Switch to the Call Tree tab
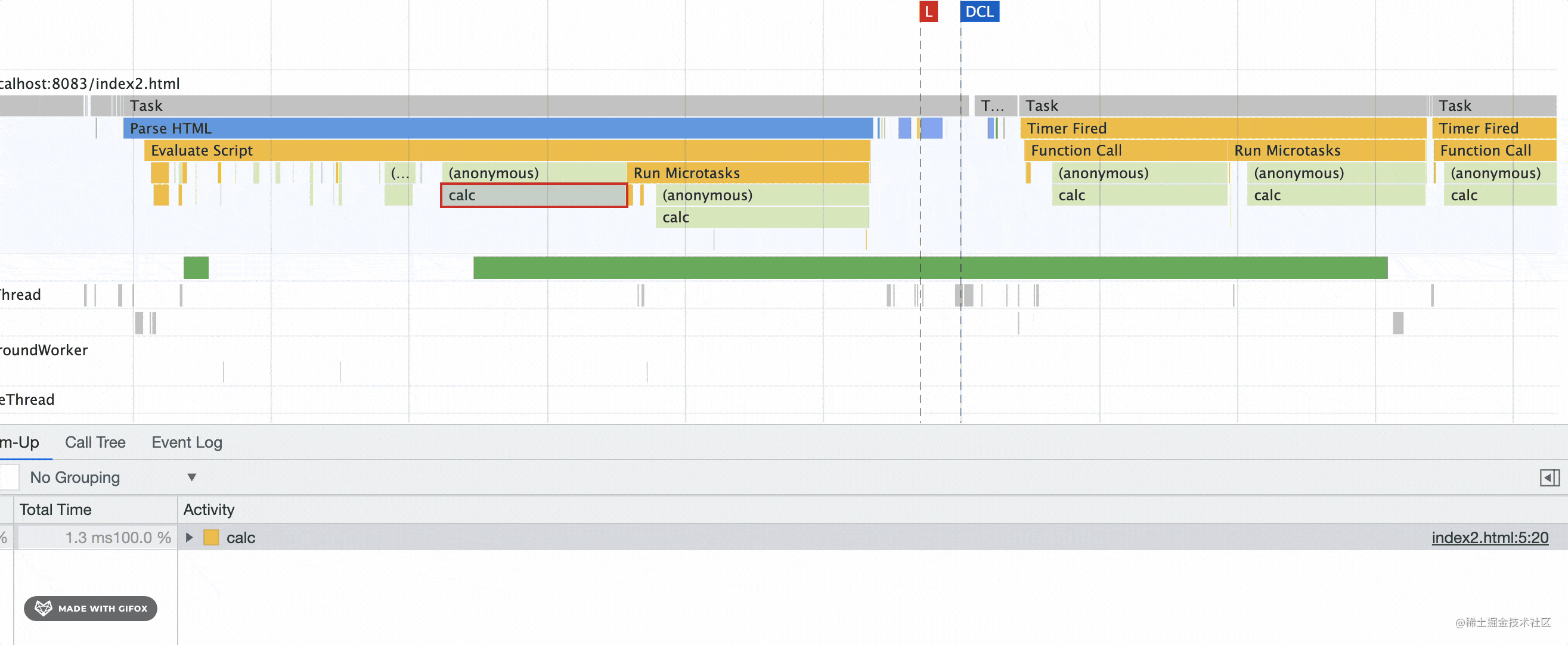 95,442
